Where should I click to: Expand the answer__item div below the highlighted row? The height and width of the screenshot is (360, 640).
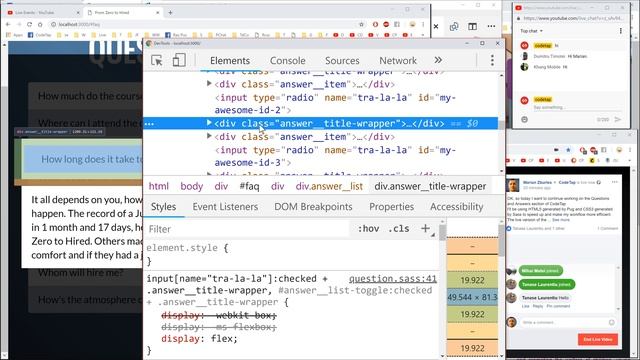pos(209,136)
